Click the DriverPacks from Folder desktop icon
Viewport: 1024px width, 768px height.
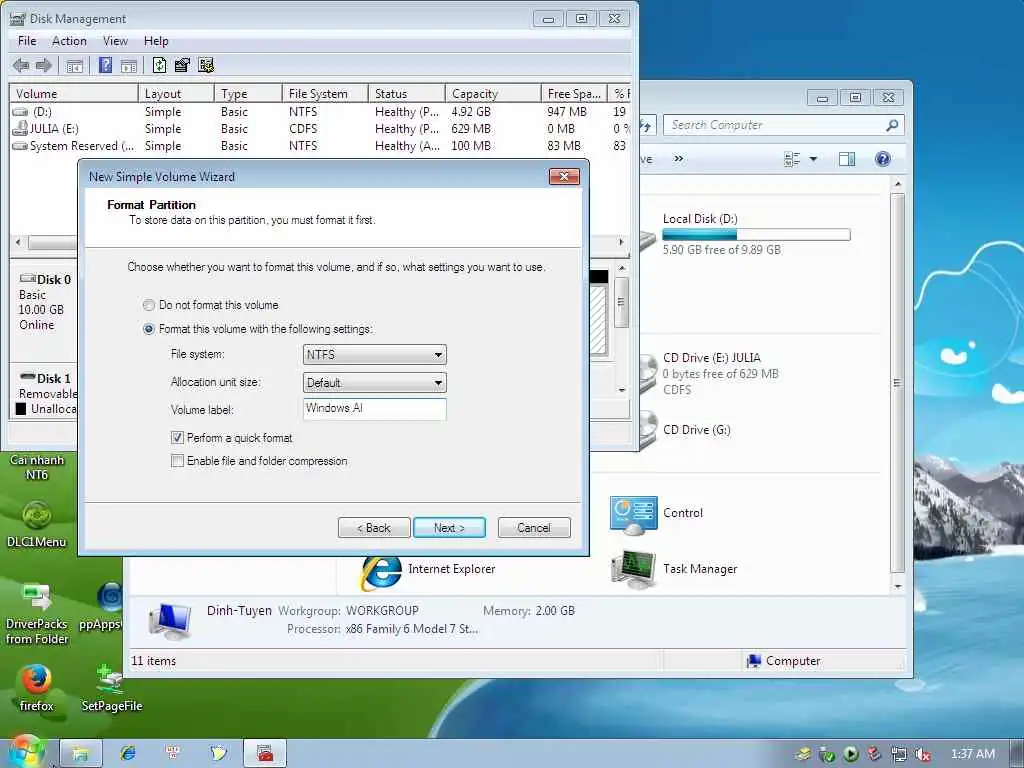pos(37,615)
